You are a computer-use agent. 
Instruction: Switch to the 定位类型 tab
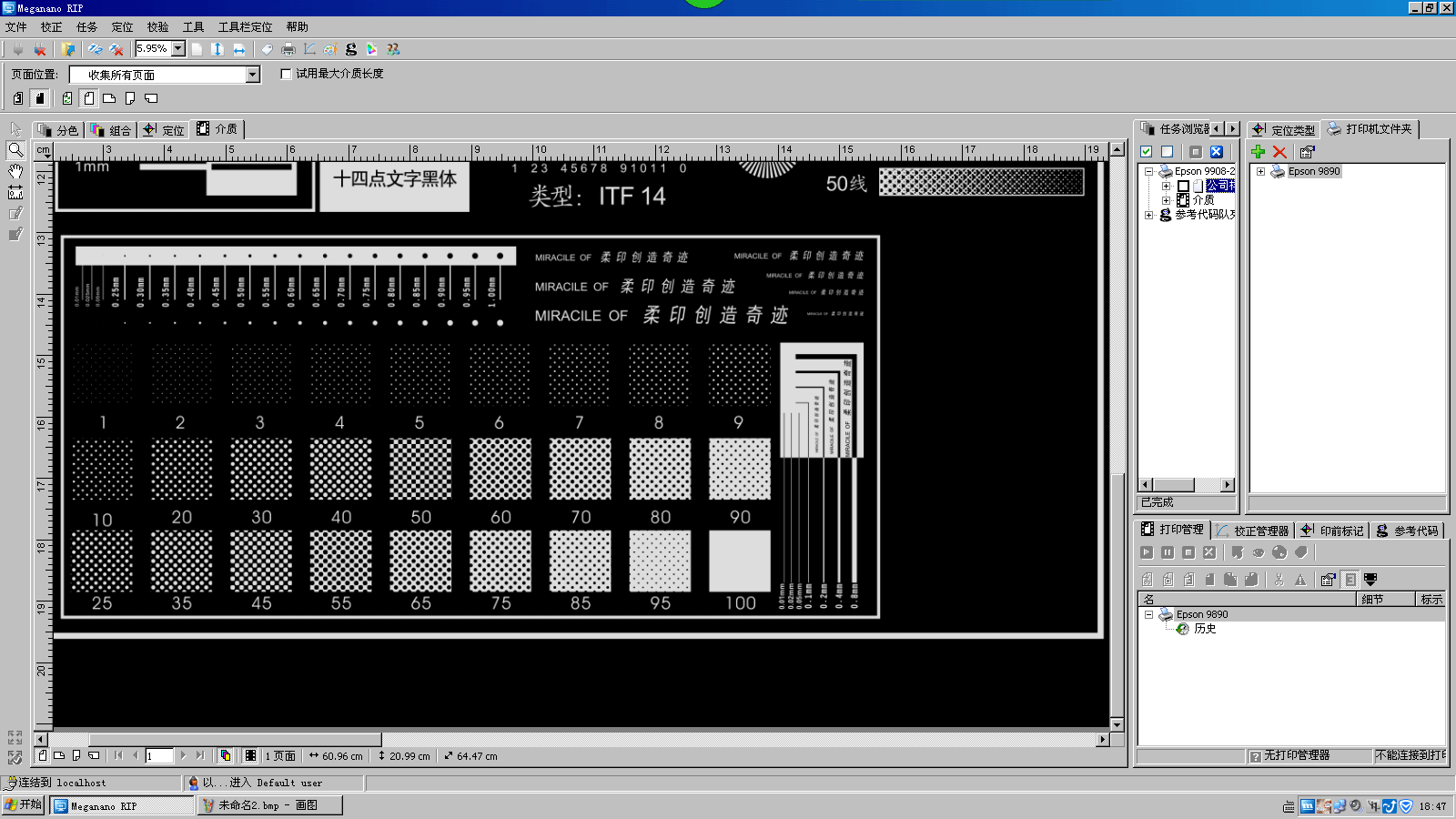[1283, 130]
